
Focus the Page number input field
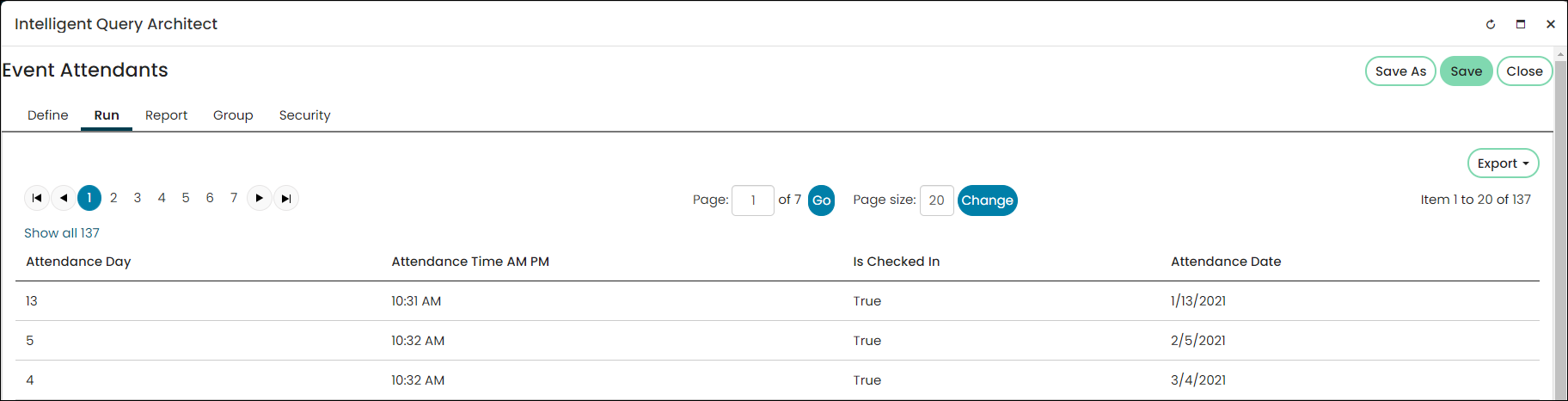[x=753, y=200]
